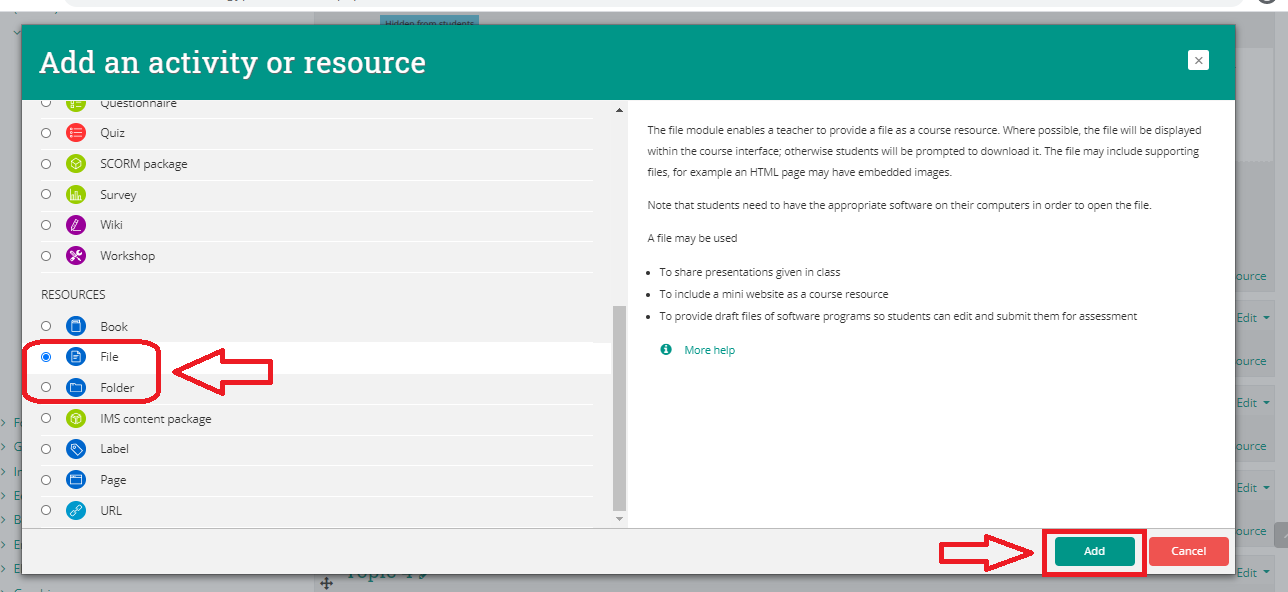The width and height of the screenshot is (1288, 592).
Task: Click the Book resource icon
Action: 76,327
